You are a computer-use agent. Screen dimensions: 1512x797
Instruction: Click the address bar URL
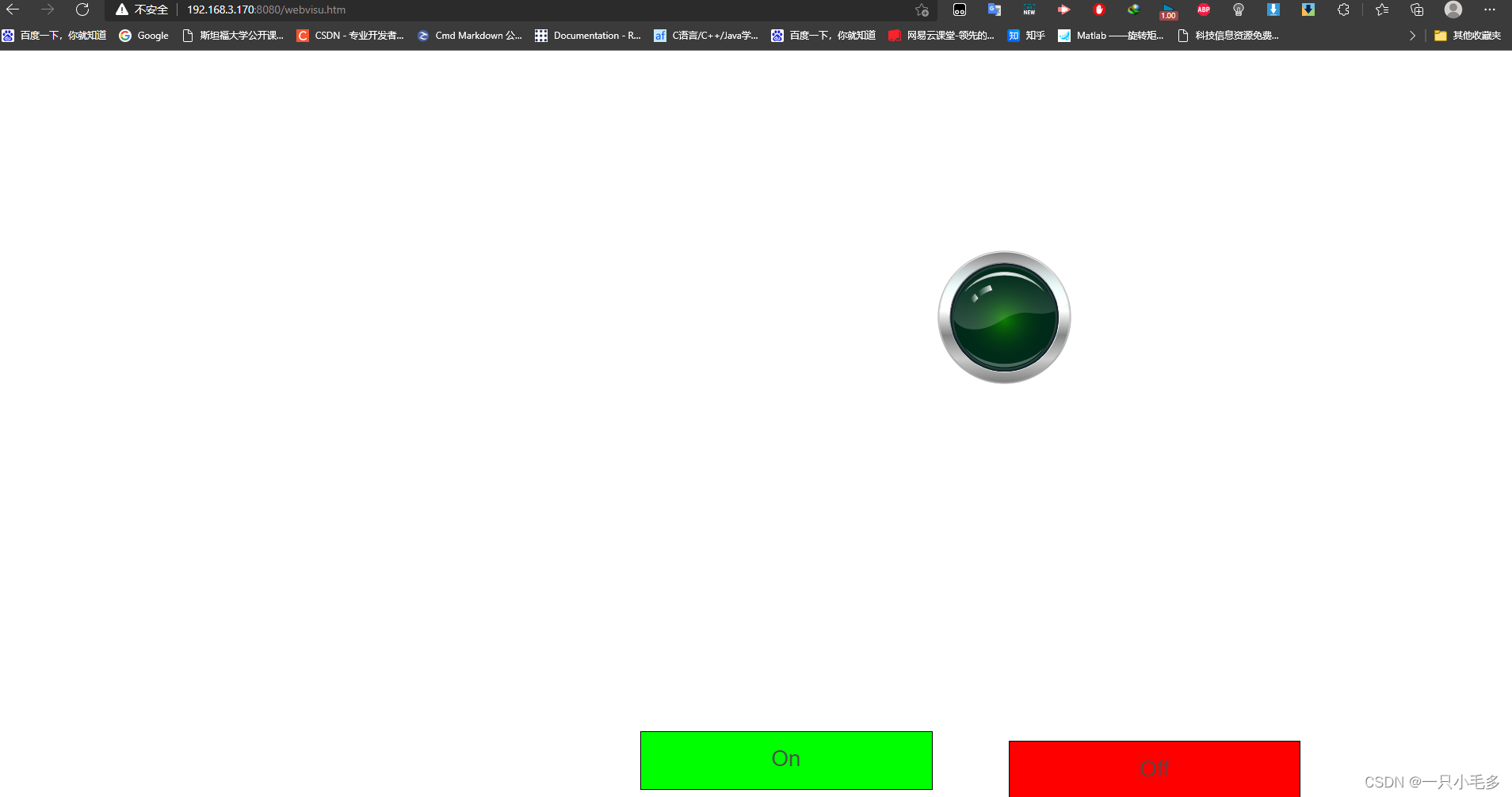pyautogui.click(x=266, y=10)
